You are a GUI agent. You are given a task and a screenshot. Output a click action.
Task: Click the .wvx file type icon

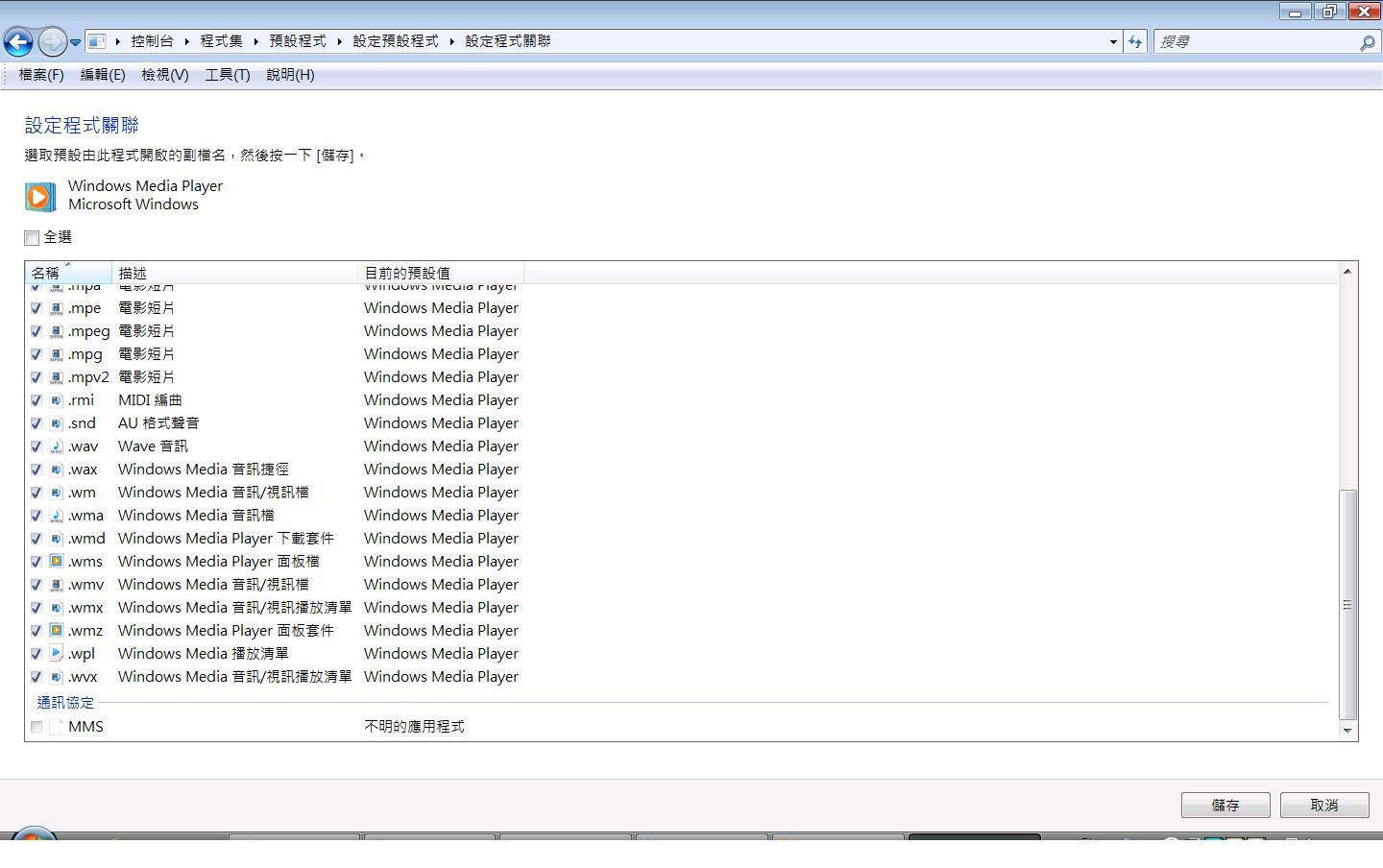[57, 677]
